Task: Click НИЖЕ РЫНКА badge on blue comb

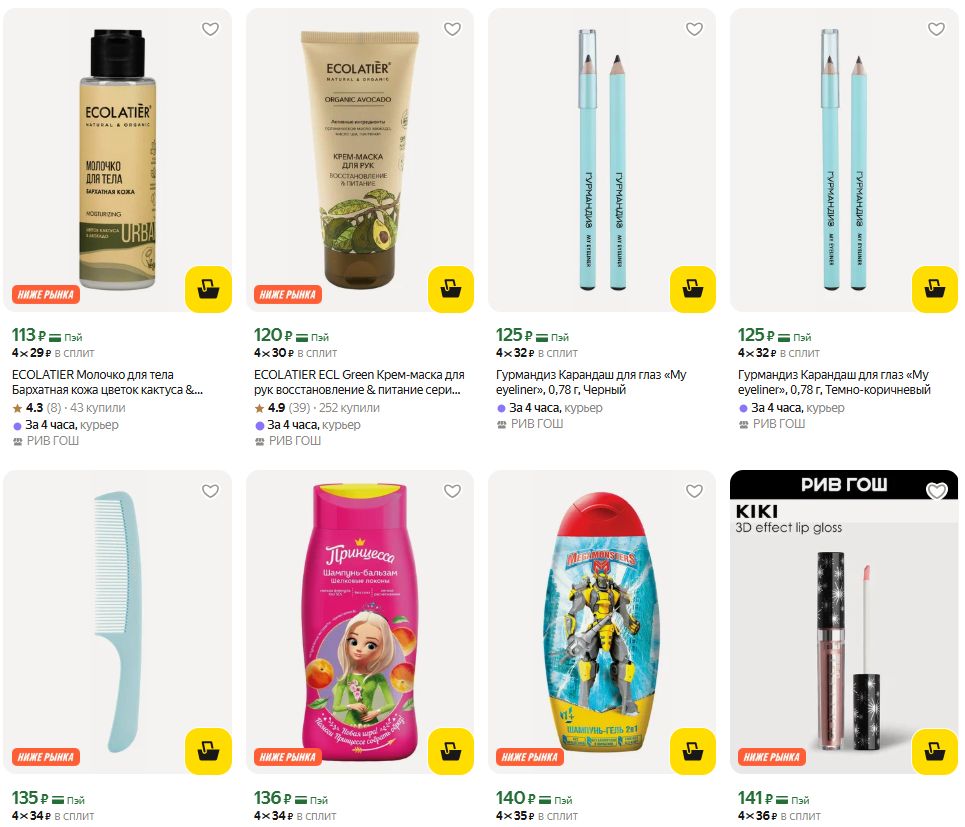Action: [46, 757]
